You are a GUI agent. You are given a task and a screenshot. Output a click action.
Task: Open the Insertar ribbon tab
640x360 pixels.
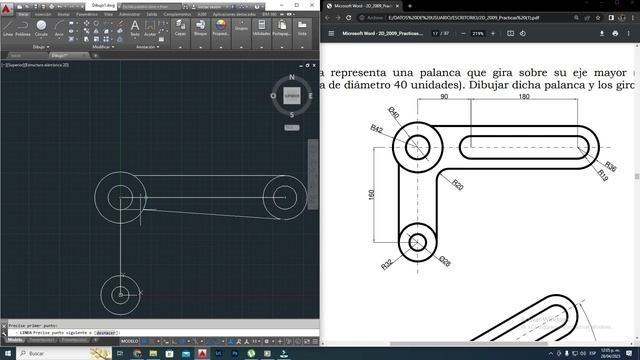click(43, 14)
